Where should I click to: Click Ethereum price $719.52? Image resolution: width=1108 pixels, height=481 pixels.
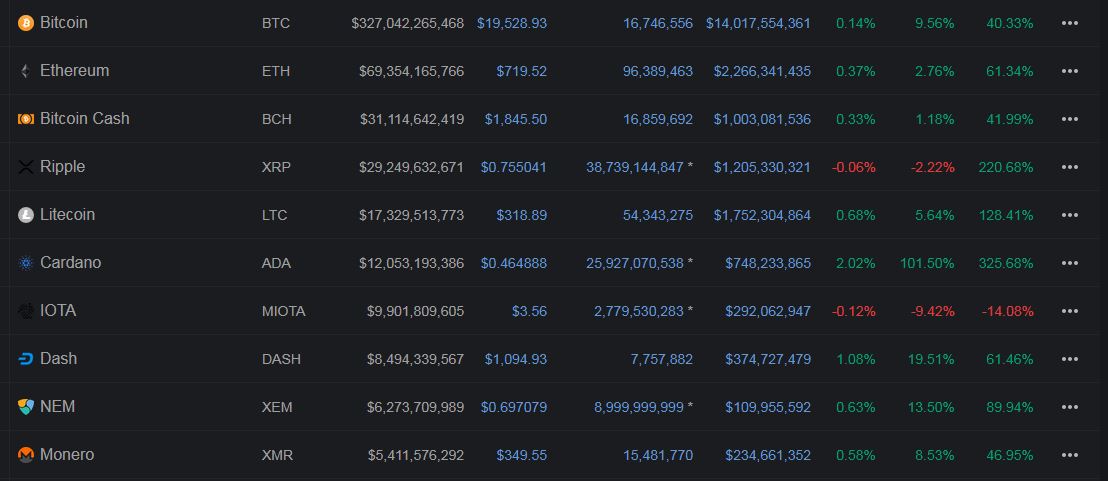[x=521, y=71]
